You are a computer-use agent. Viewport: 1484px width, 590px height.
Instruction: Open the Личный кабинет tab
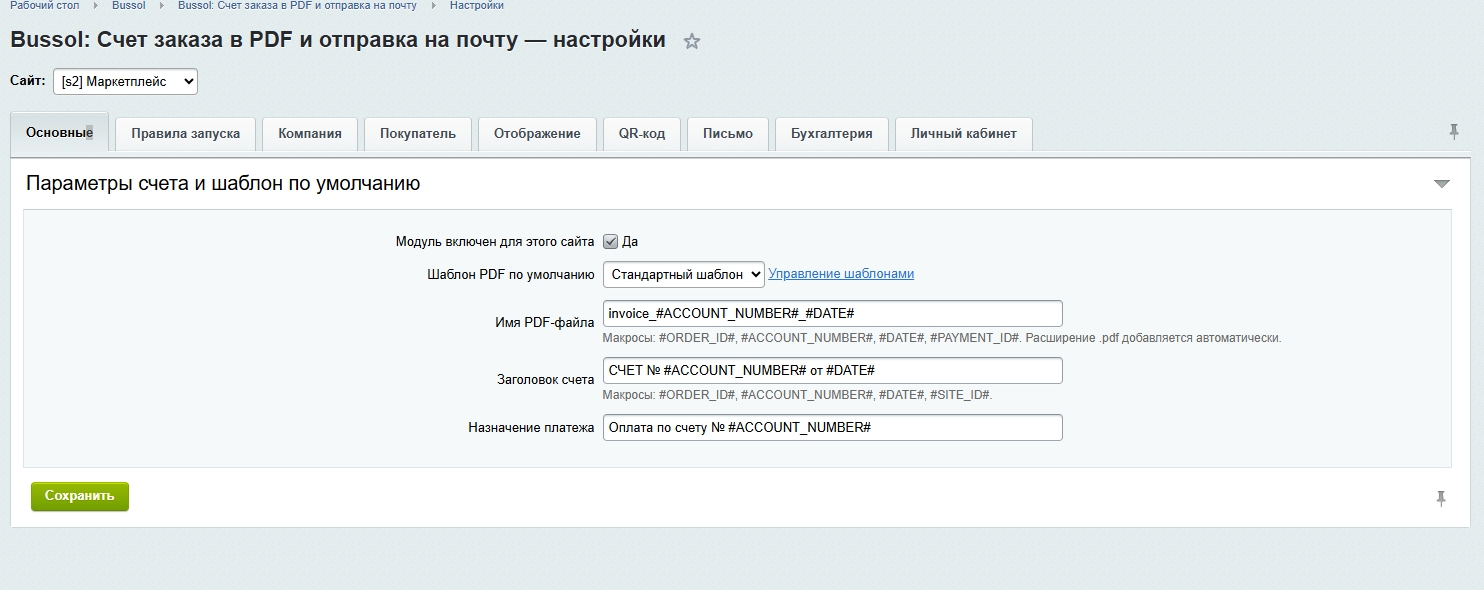(963, 133)
